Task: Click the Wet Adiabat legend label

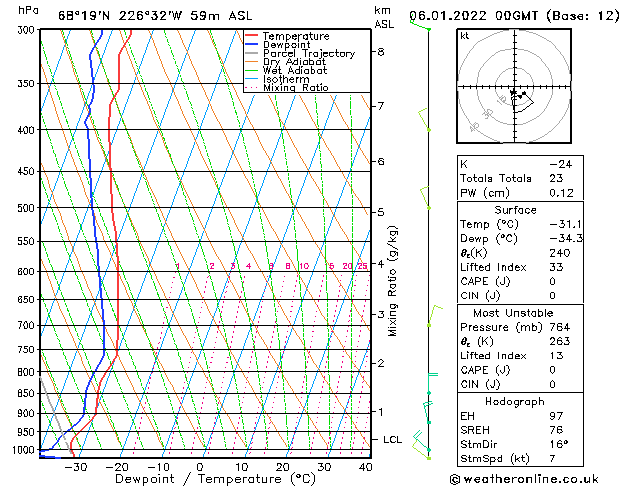Action: 295,70
